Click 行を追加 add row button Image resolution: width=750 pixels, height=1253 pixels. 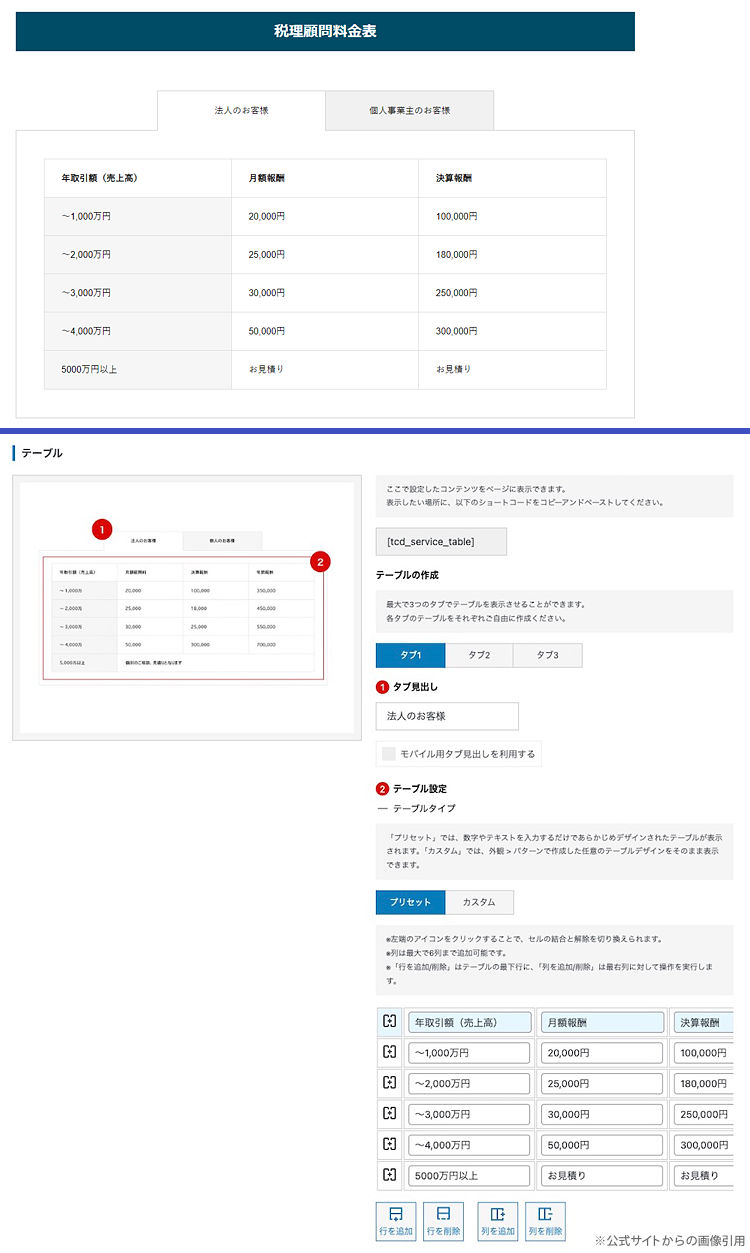pos(396,1221)
